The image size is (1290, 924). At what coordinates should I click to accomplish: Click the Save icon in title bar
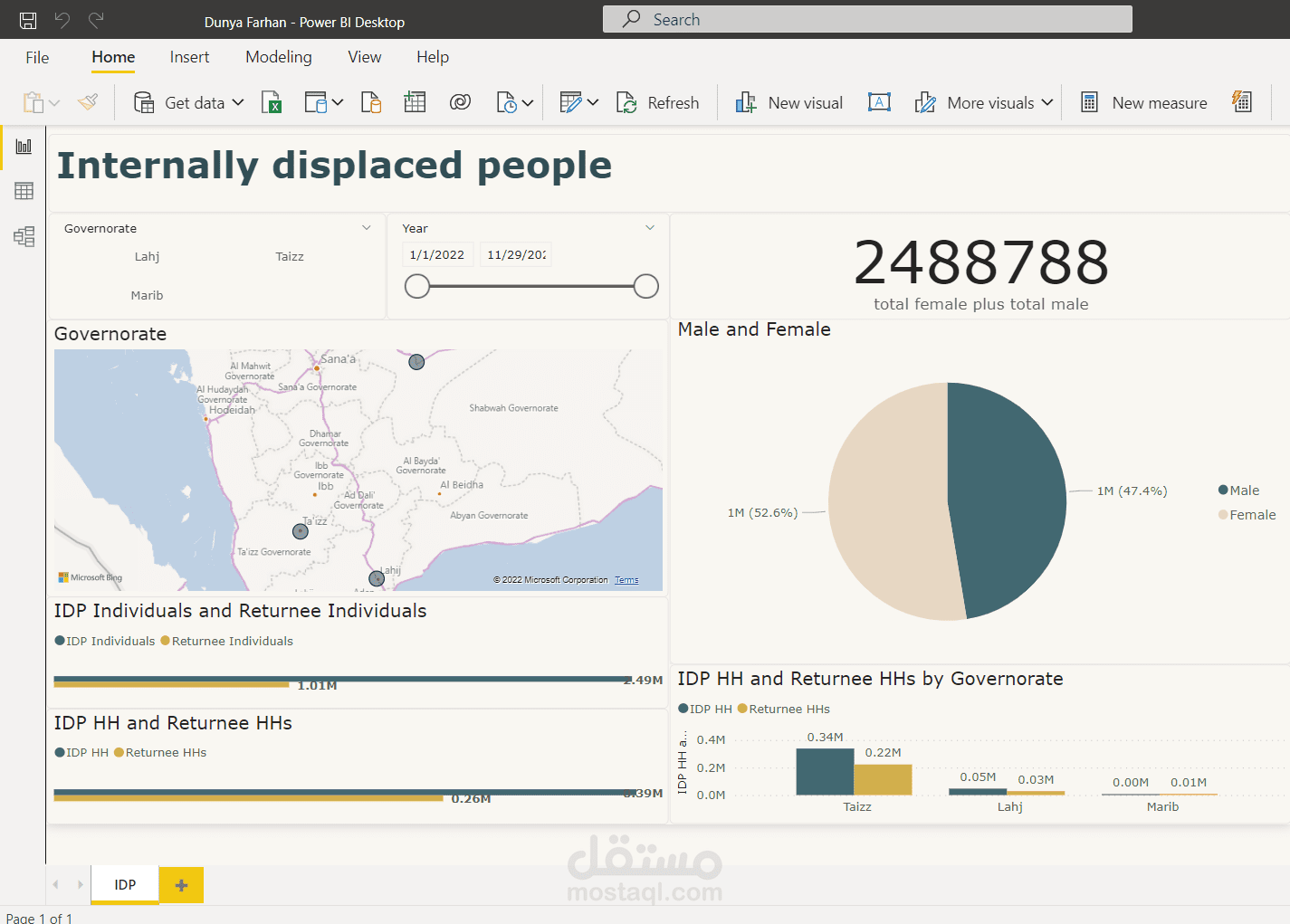click(x=28, y=20)
